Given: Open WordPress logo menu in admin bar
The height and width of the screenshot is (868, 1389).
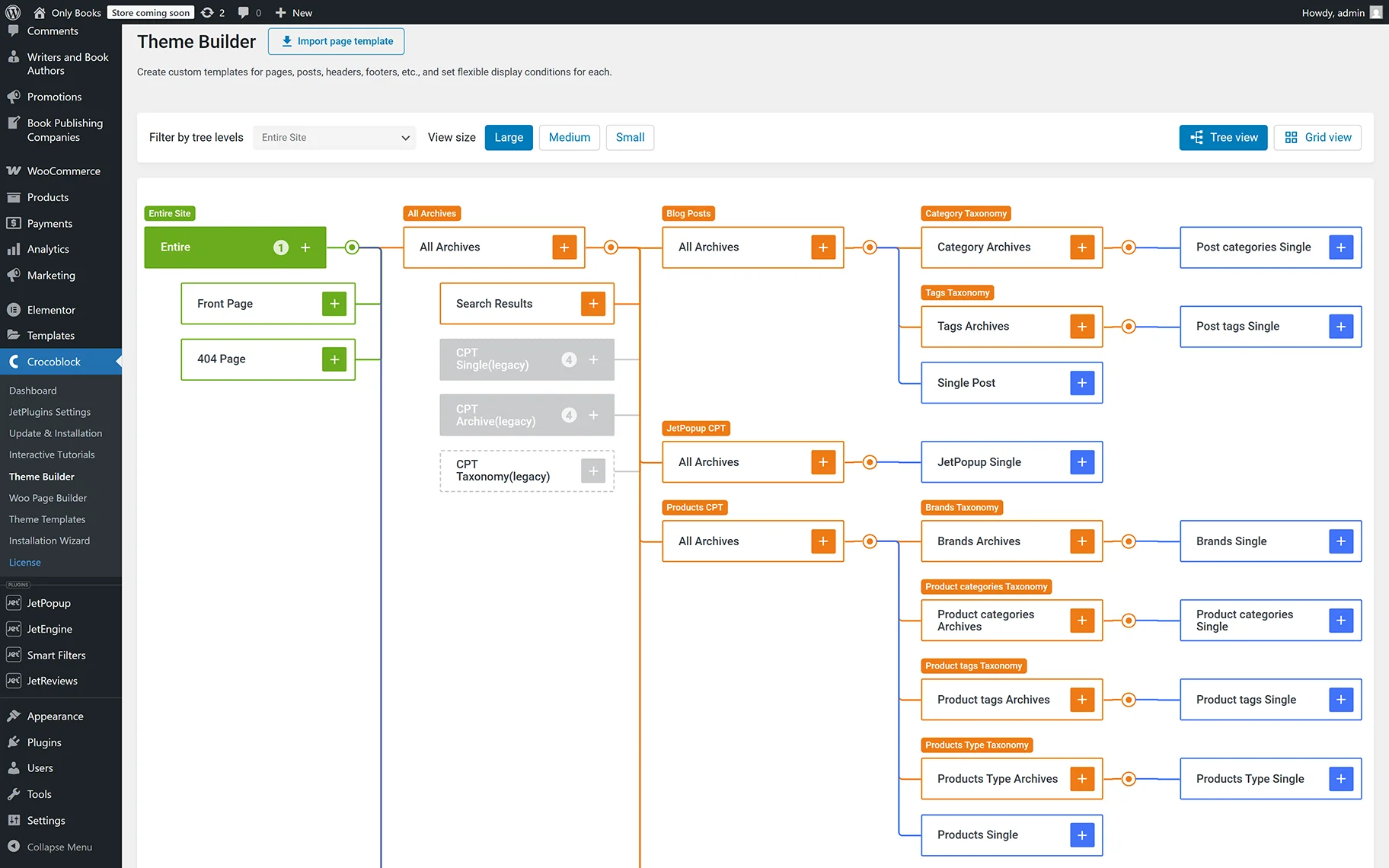Looking at the screenshot, I should (x=13, y=12).
